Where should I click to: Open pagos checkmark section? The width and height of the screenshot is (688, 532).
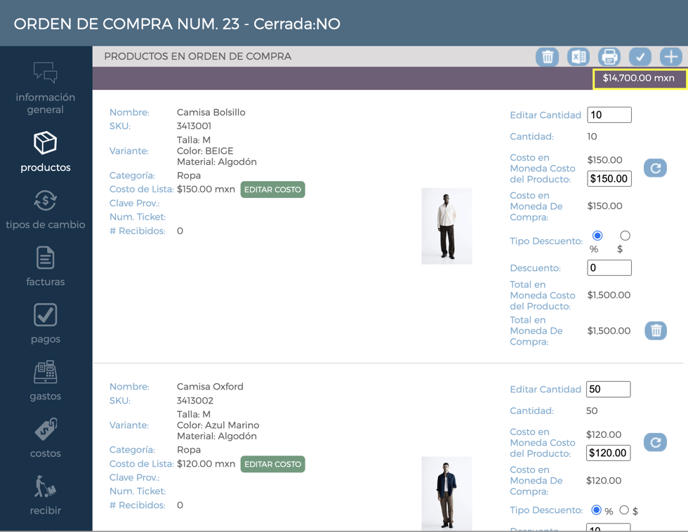(x=45, y=324)
